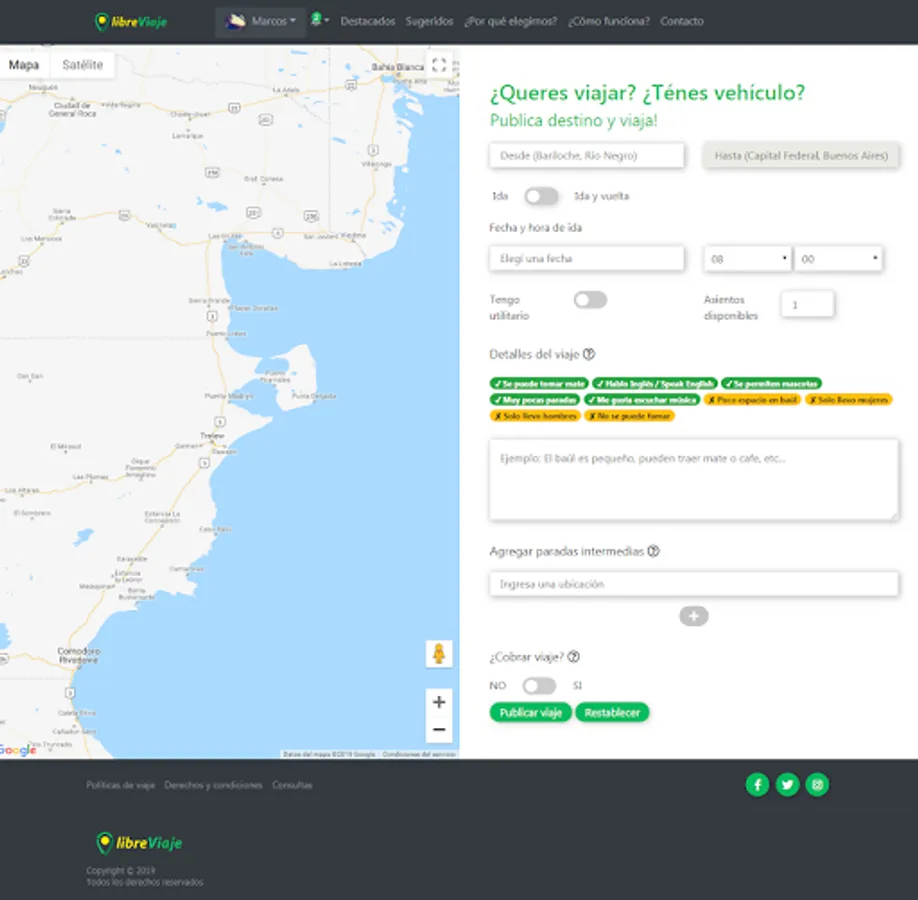Zoom in on the map
918x900 pixels.
[439, 702]
